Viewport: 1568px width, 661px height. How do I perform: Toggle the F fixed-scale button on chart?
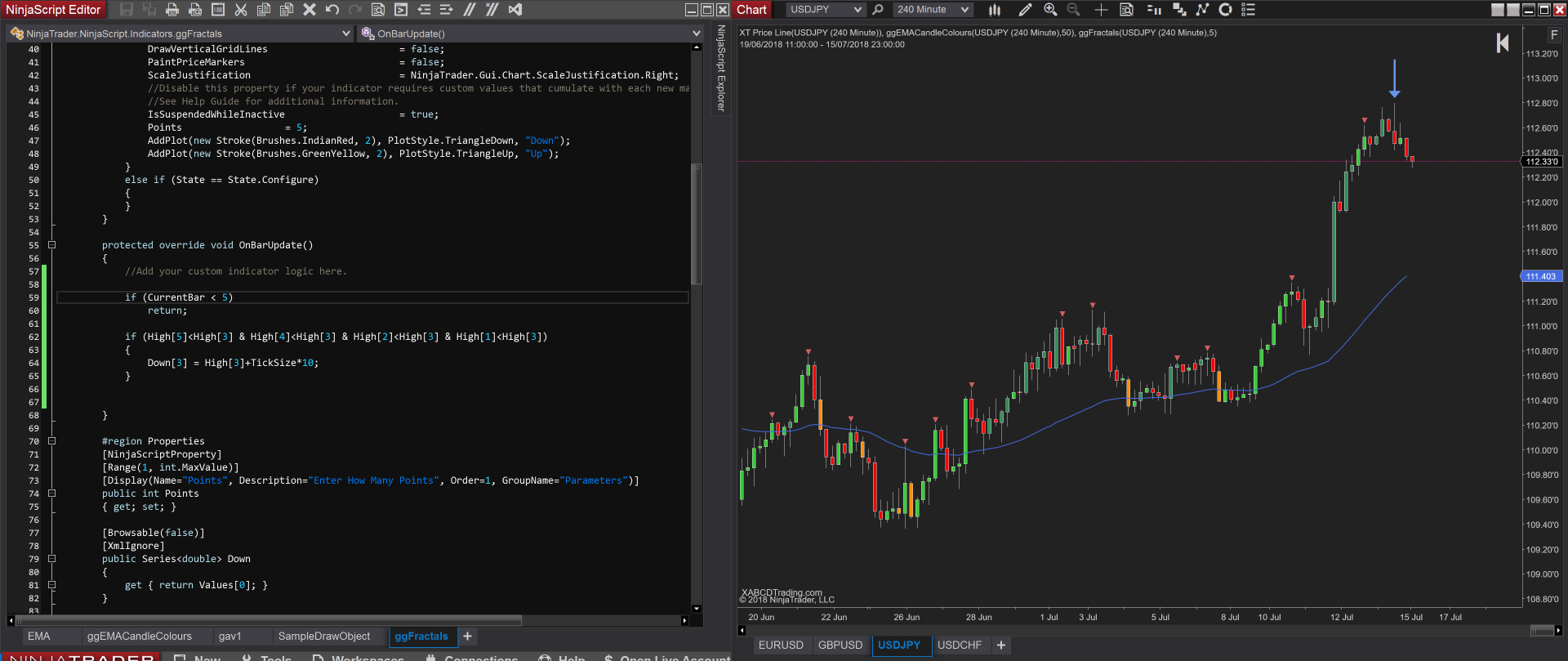[x=1554, y=35]
